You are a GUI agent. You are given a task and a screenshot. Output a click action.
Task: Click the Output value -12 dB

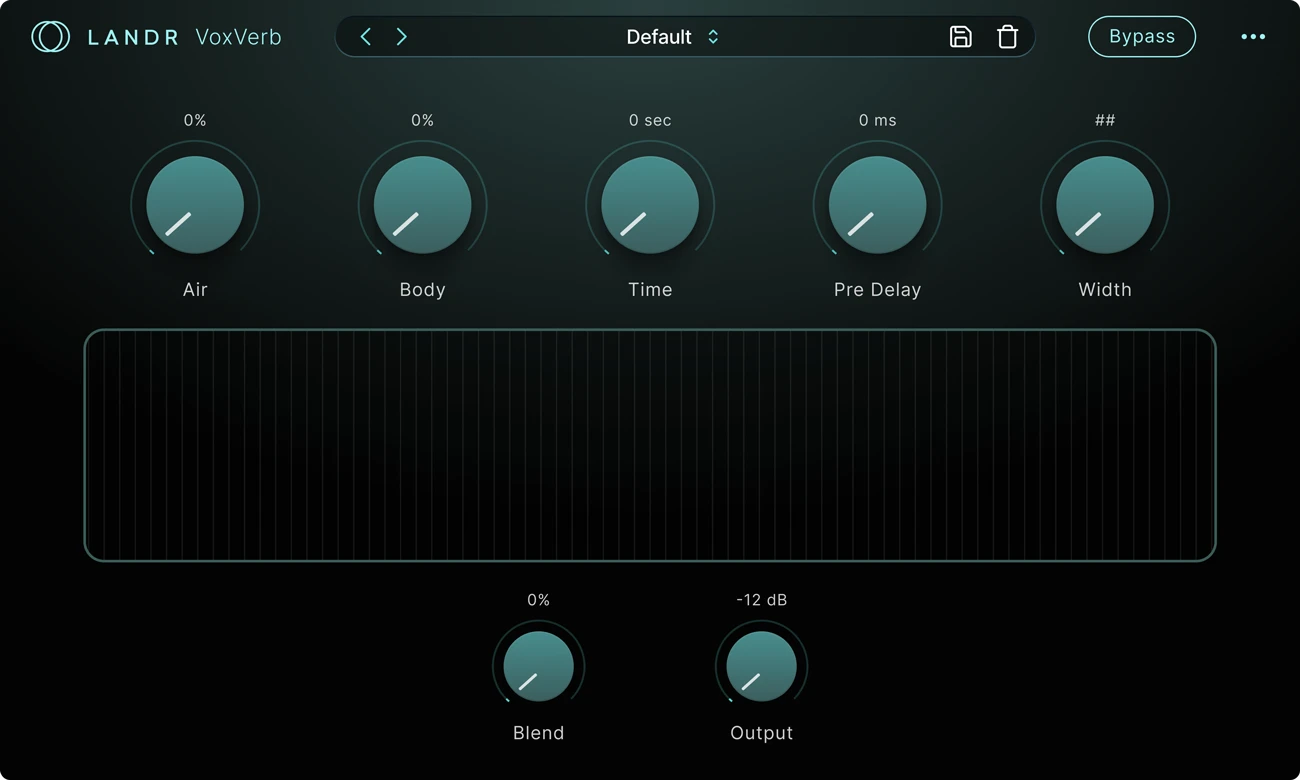761,600
